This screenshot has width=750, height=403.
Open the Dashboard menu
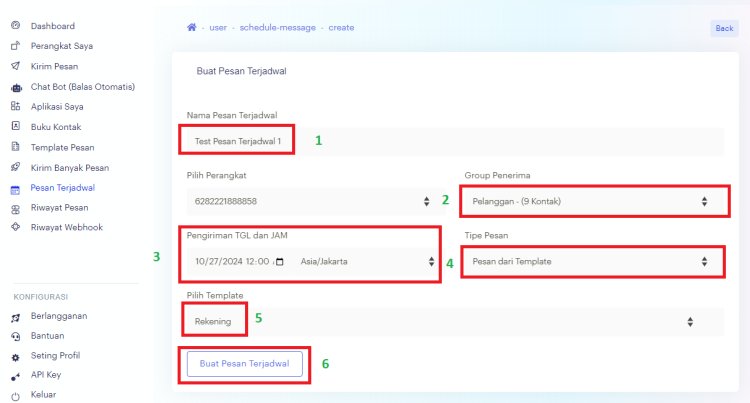(x=53, y=26)
